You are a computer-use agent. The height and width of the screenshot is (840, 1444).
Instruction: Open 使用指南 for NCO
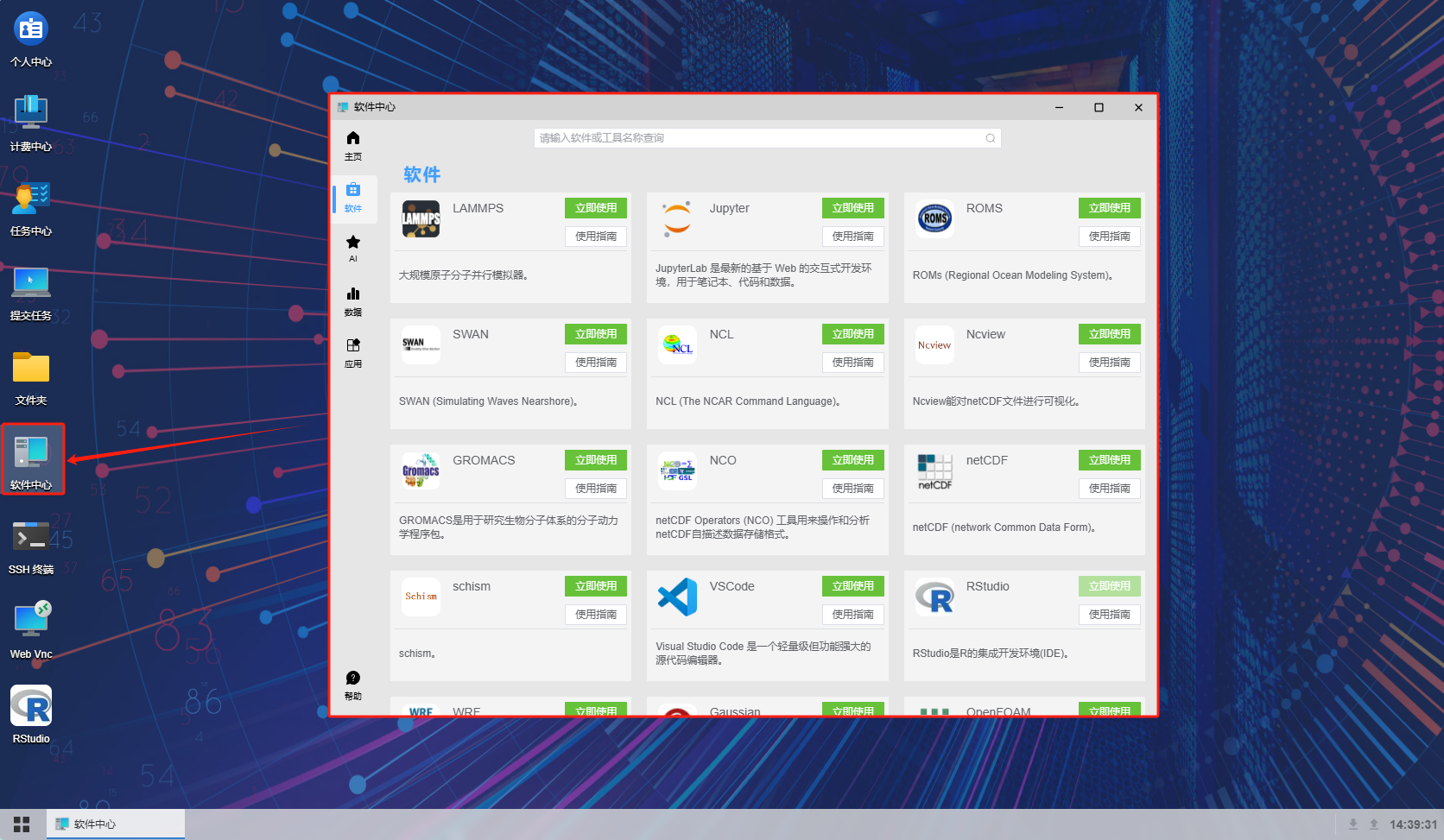pyautogui.click(x=853, y=489)
